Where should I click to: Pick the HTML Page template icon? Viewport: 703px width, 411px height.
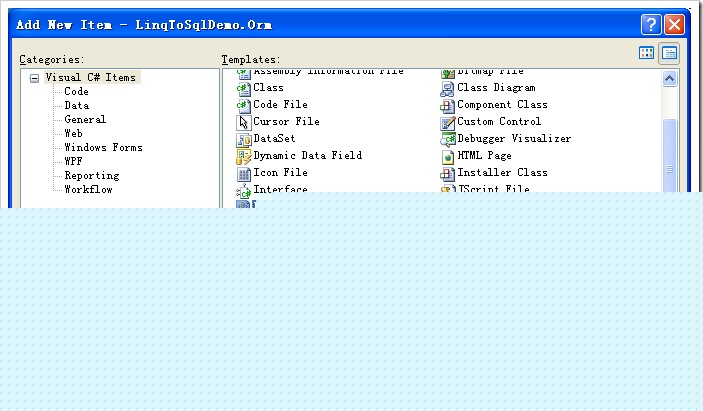point(447,156)
